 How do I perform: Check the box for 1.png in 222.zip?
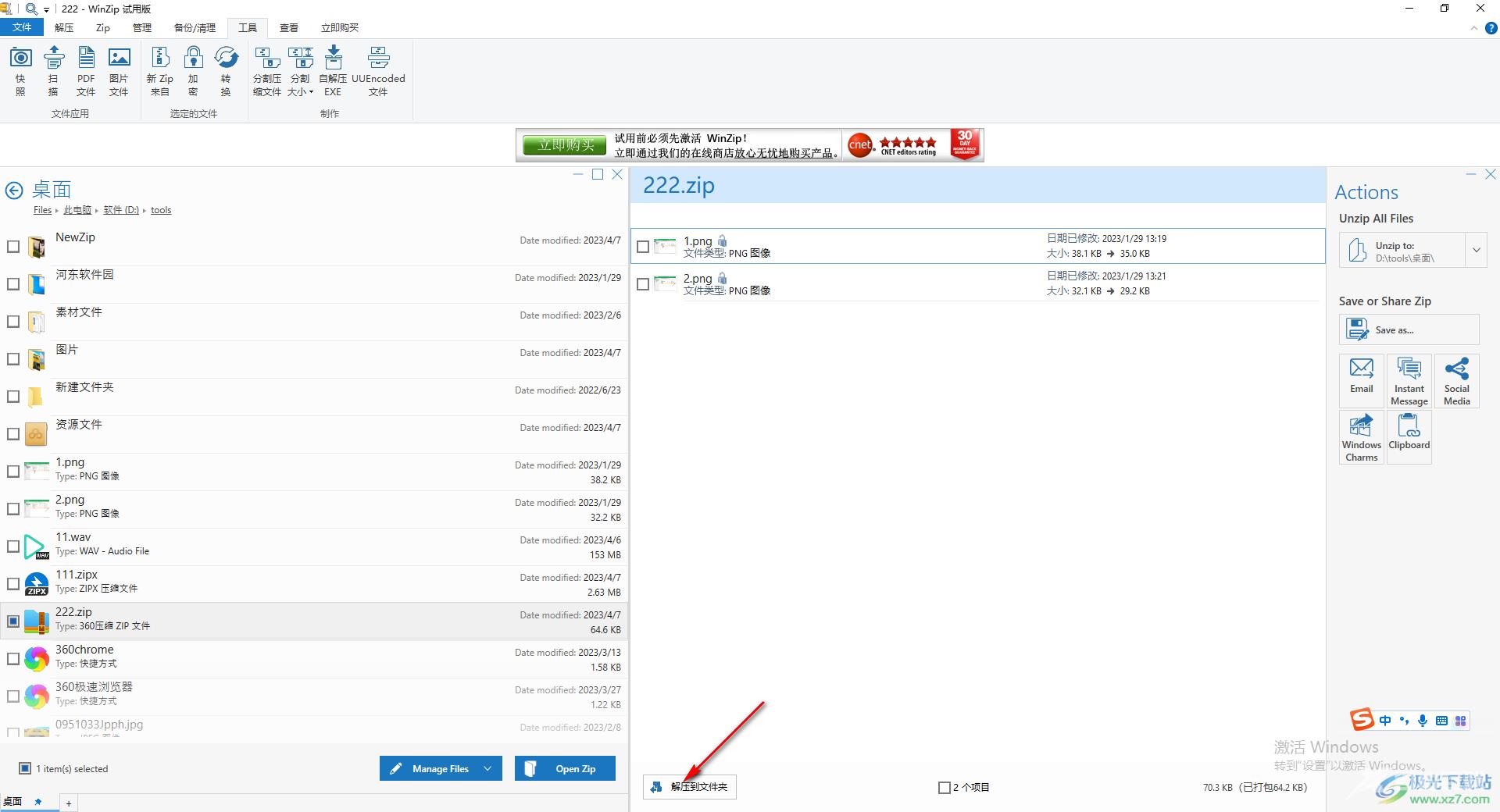tap(643, 247)
